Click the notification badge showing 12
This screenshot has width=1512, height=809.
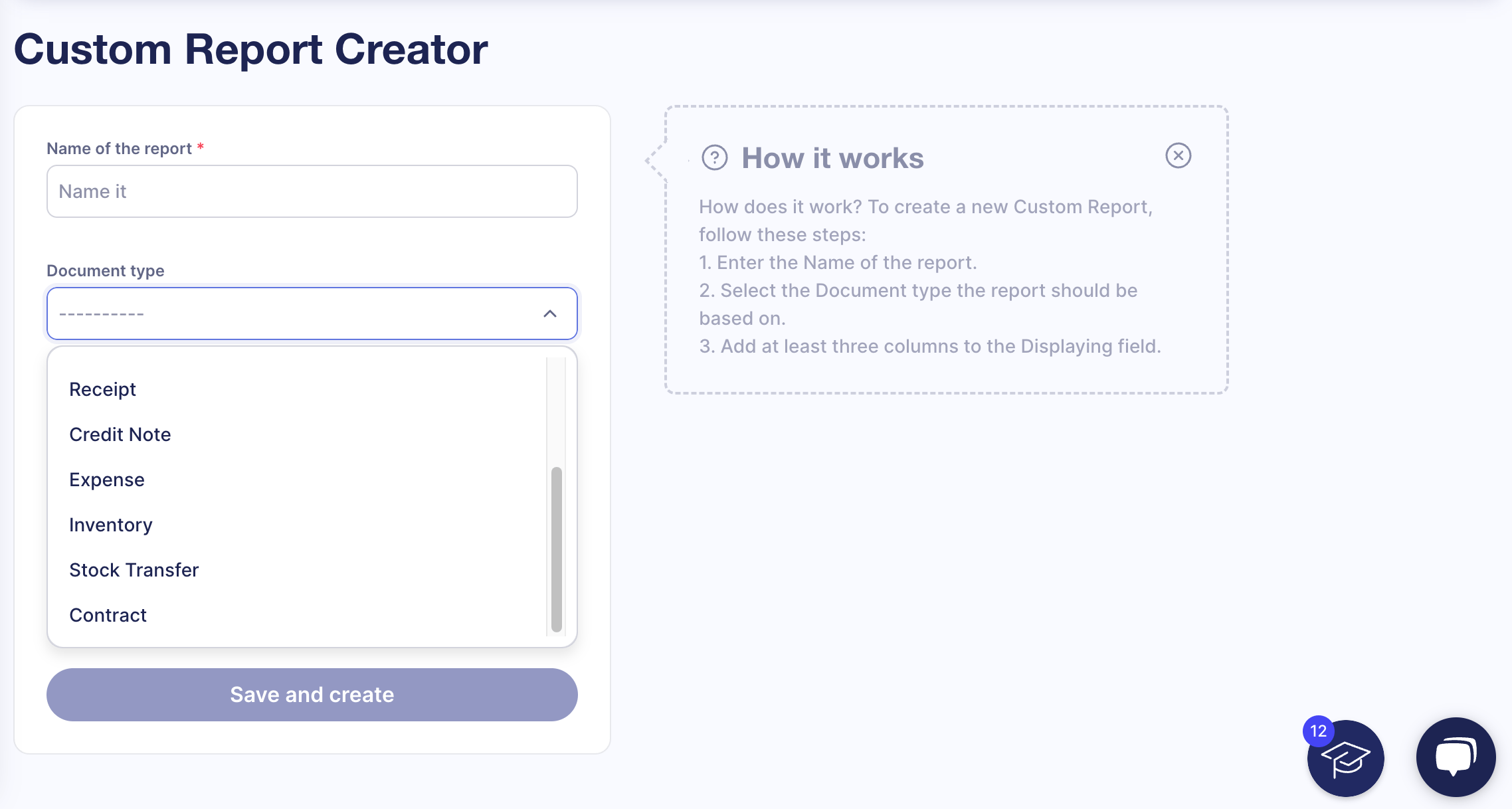coord(1318,731)
